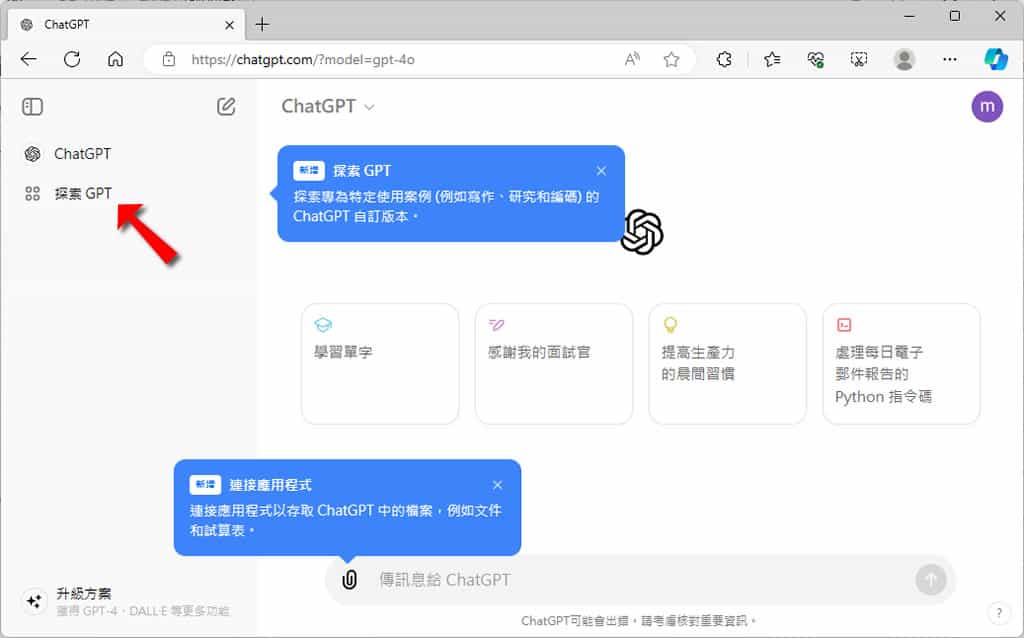
Task: Dismiss the 探索 GPT tooltip with its X
Action: tap(601, 170)
